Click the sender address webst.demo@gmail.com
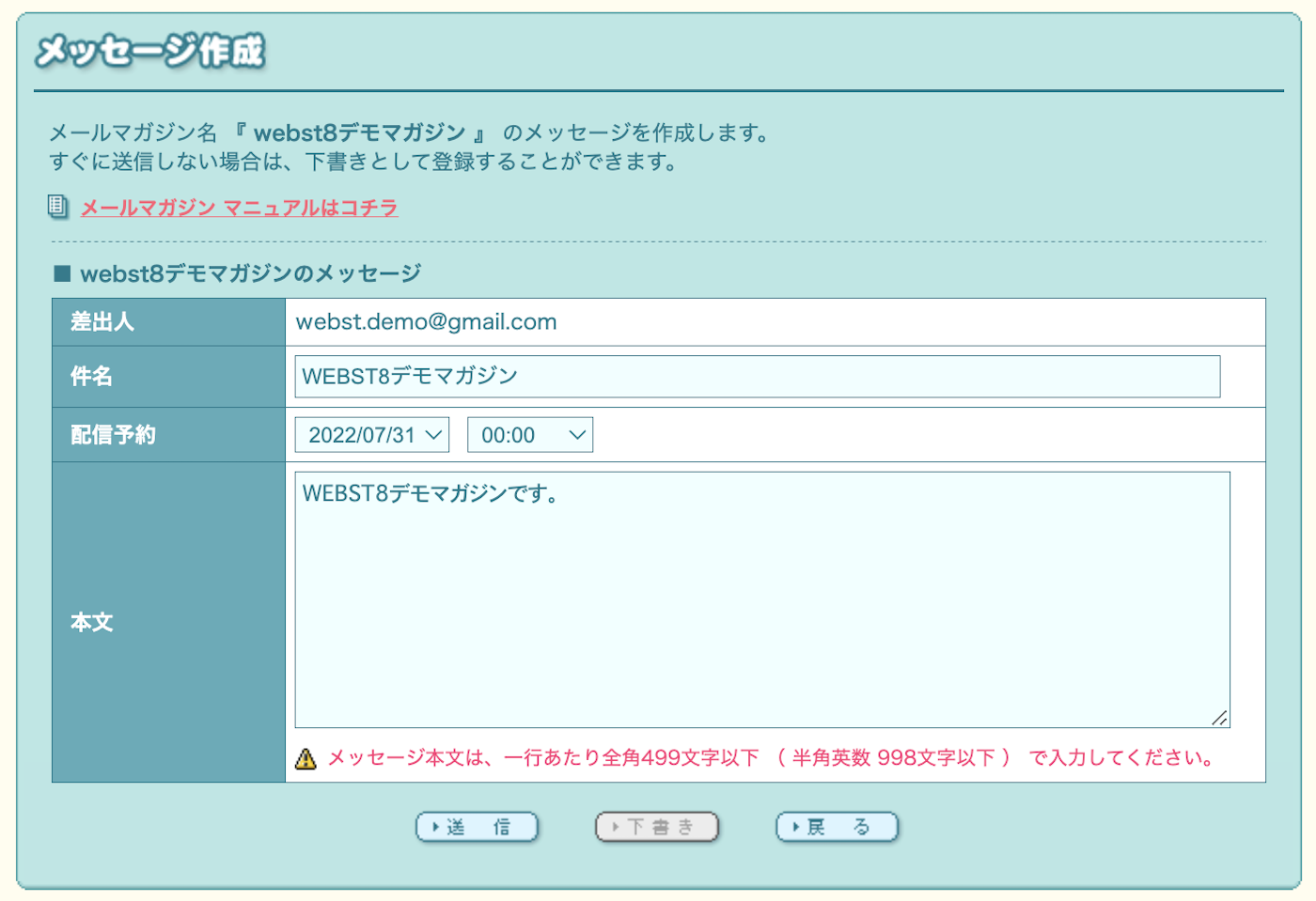This screenshot has height=901, width=1316. coord(426,322)
